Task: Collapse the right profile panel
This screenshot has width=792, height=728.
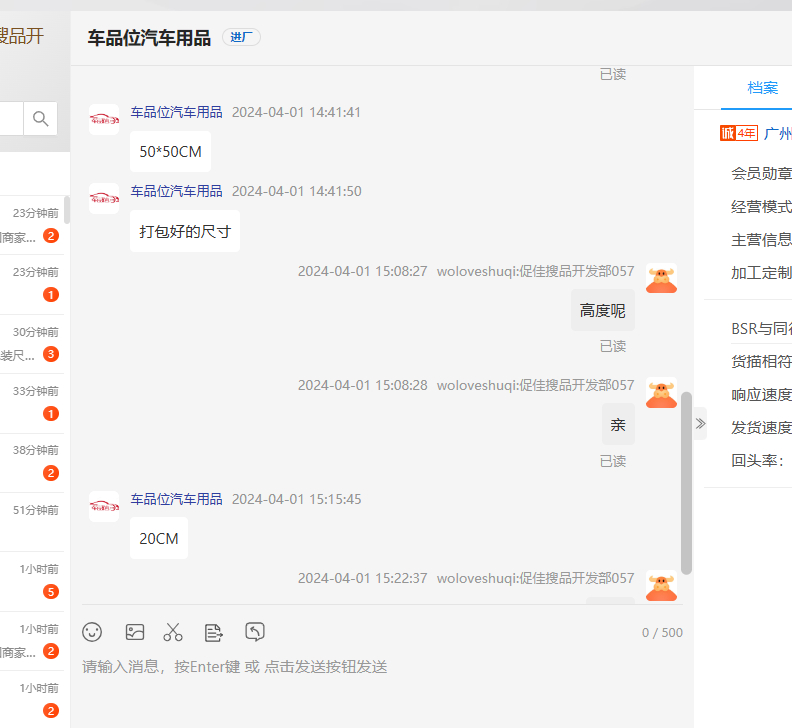Action: tap(700, 424)
